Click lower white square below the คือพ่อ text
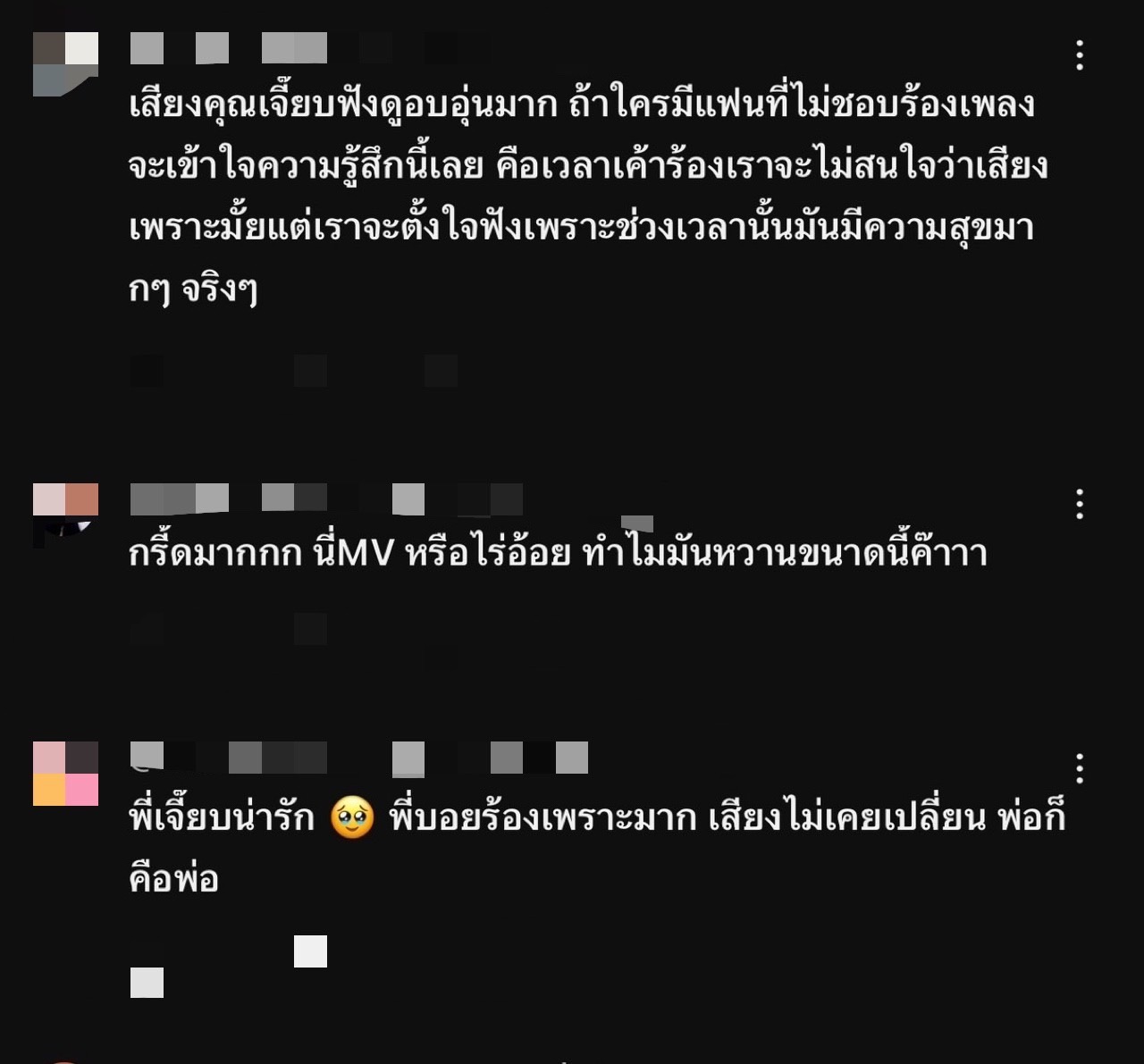Screen dimensions: 1144x1064 pyautogui.click(x=147, y=983)
